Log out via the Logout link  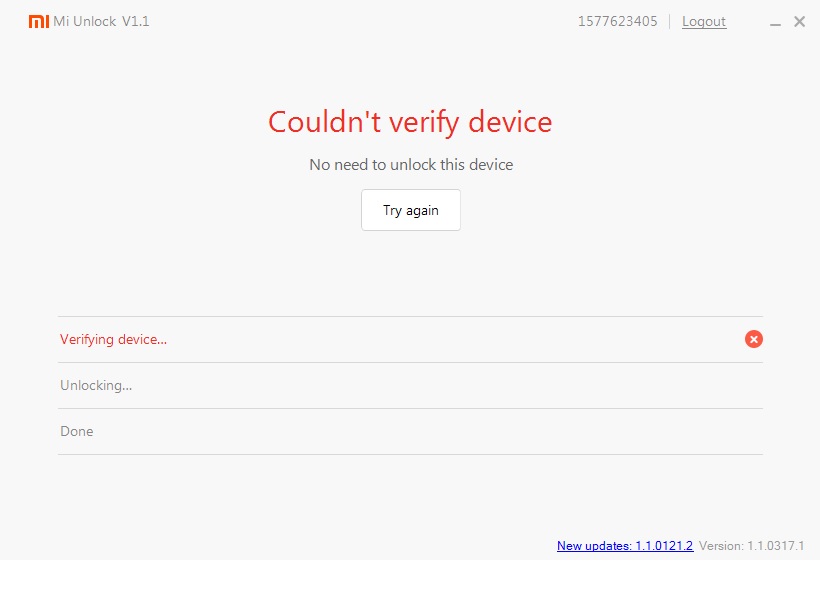point(704,22)
